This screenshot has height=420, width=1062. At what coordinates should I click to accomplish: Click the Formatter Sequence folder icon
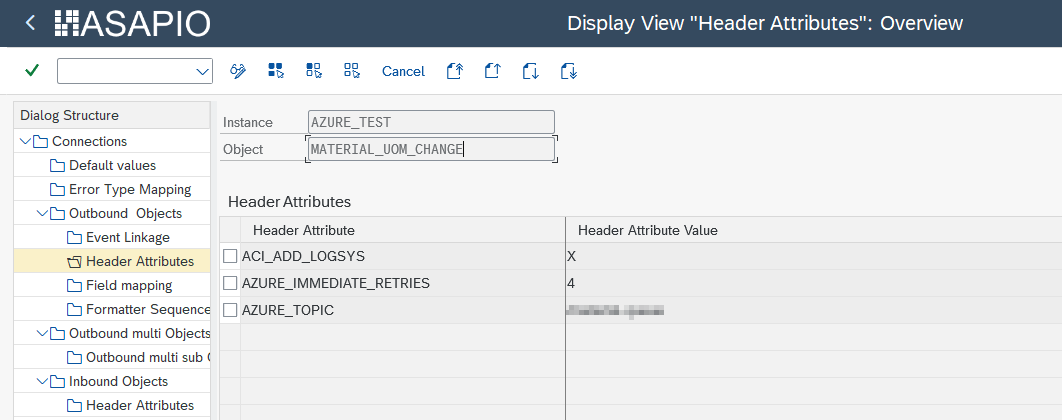tap(75, 310)
